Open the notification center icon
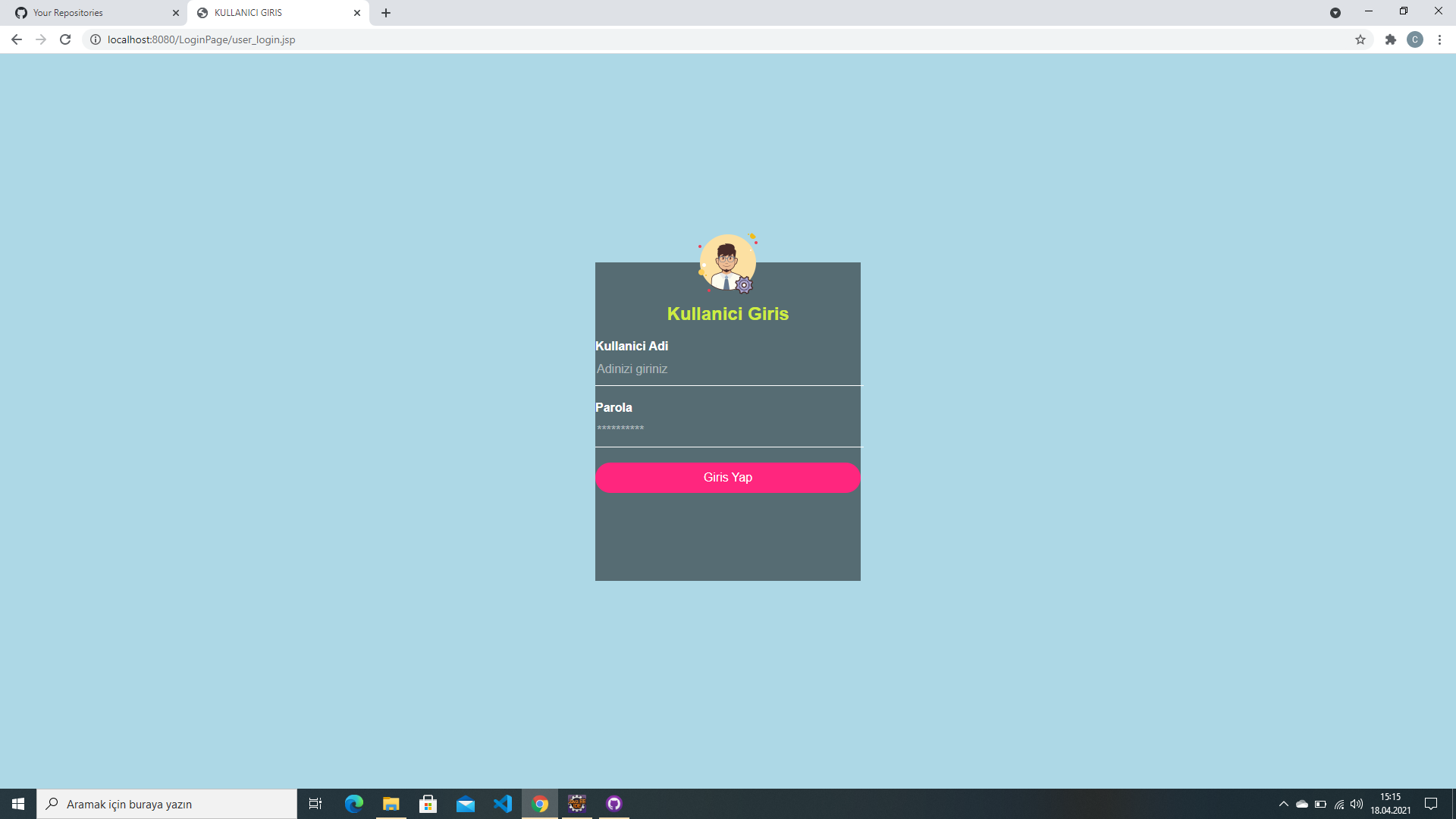This screenshot has height=819, width=1456. pos(1431,804)
